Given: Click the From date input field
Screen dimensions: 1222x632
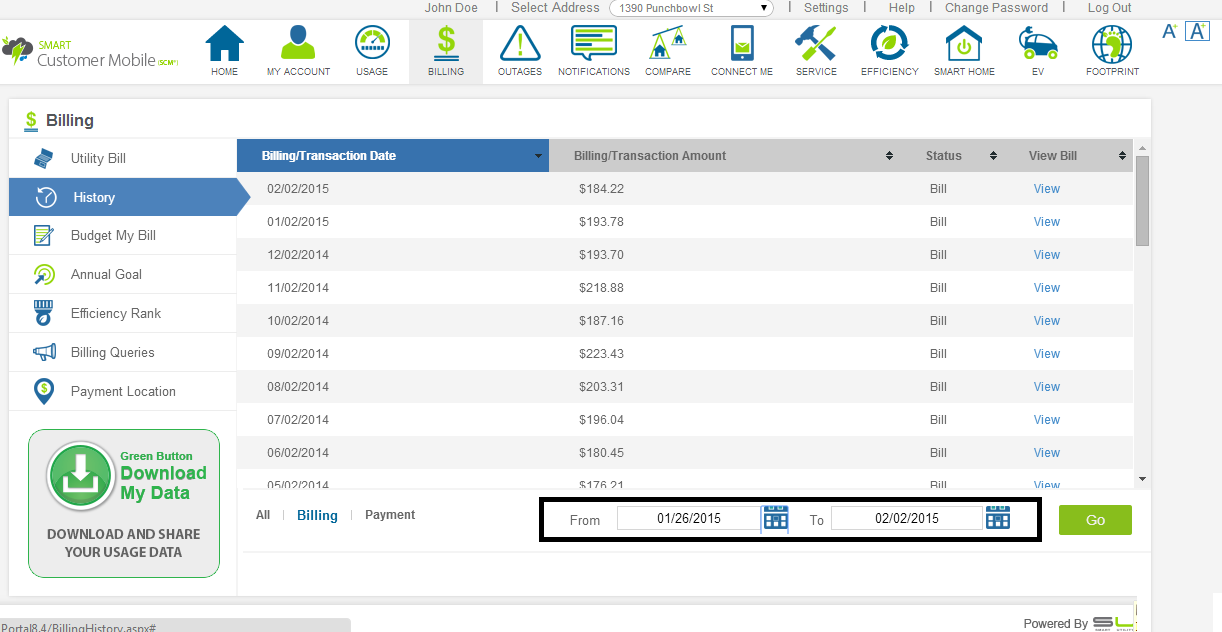Looking at the screenshot, I should coord(688,518).
